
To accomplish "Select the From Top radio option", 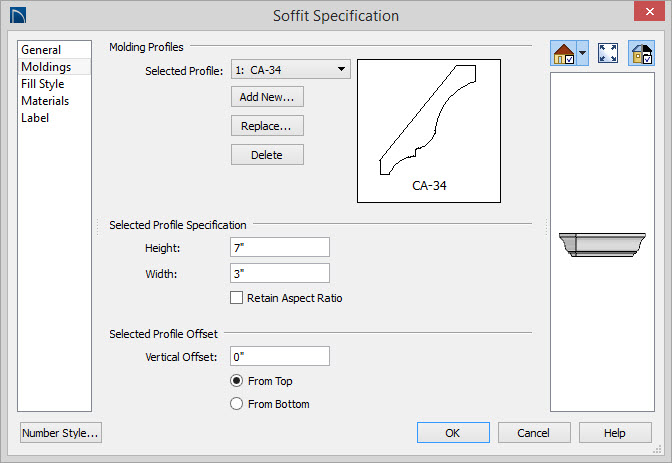I will pos(236,381).
